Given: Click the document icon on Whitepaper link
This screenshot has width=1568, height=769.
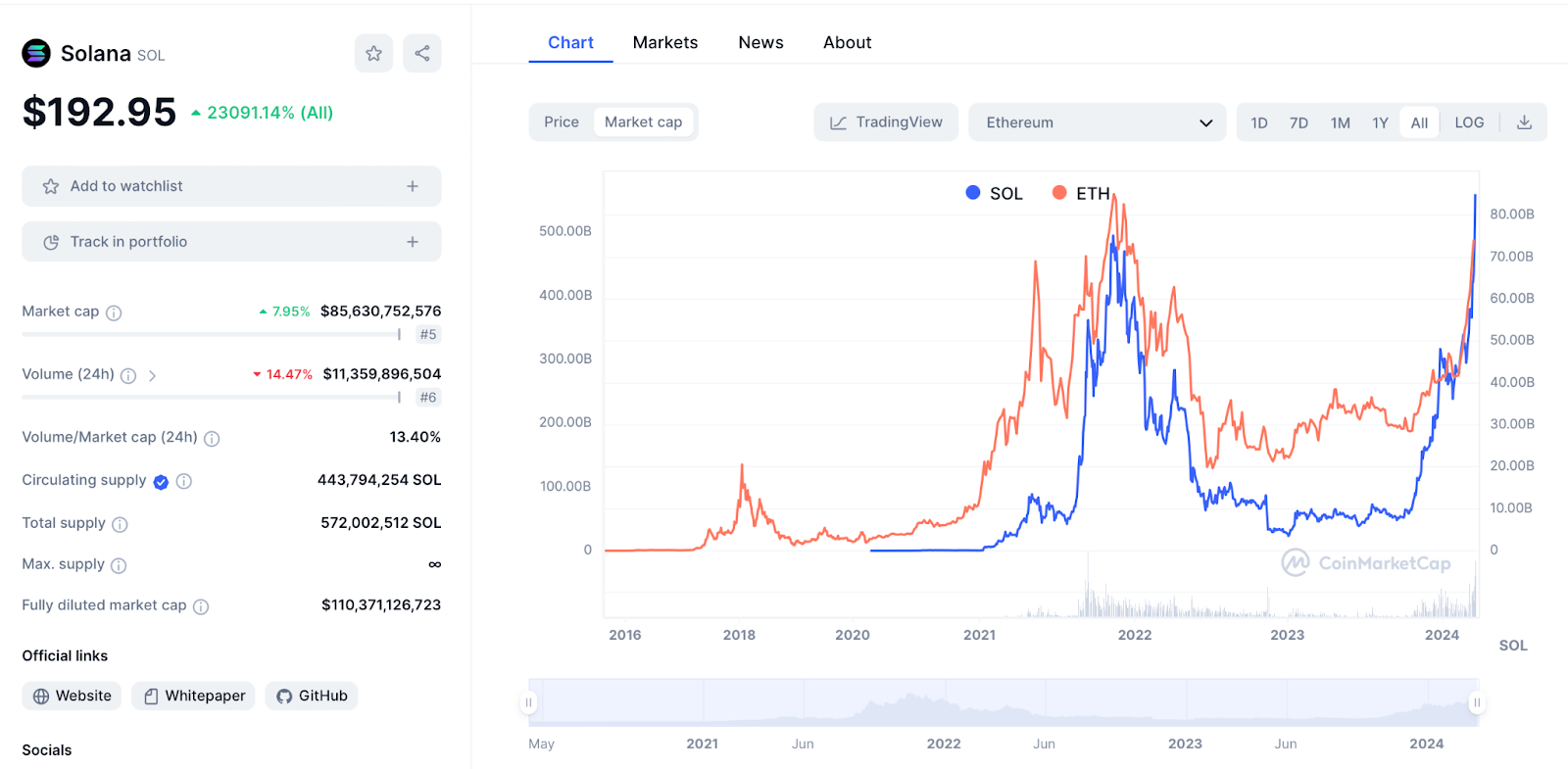Looking at the screenshot, I should 151,697.
